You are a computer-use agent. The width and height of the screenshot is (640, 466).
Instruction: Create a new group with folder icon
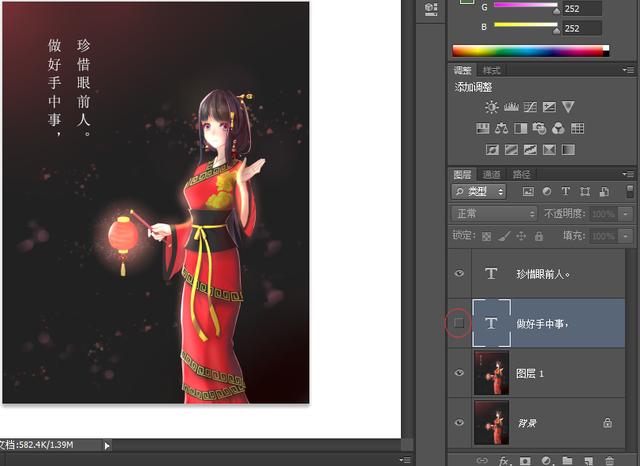click(567, 460)
